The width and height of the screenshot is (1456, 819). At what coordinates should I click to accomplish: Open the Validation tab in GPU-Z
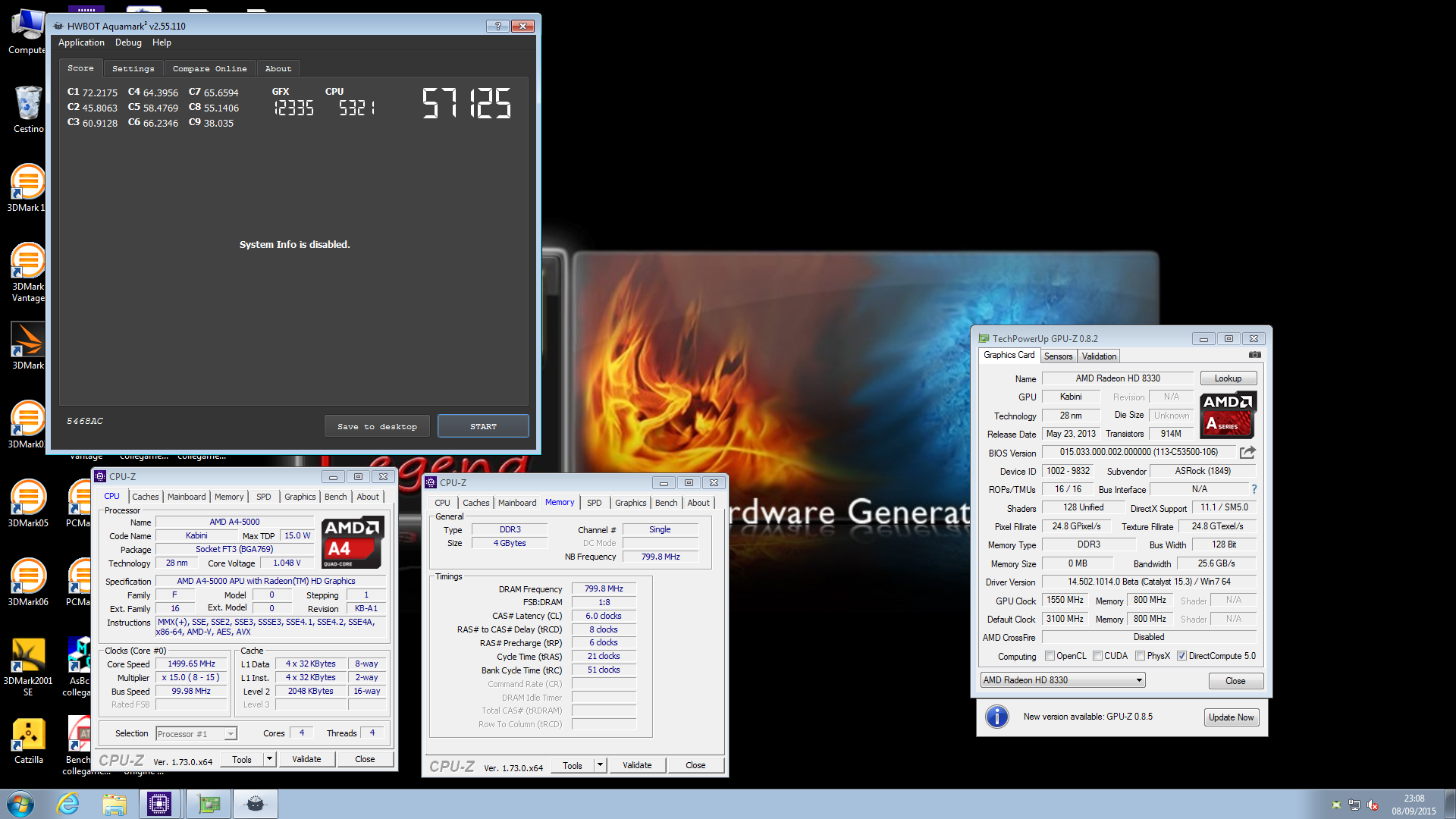pyautogui.click(x=1099, y=356)
